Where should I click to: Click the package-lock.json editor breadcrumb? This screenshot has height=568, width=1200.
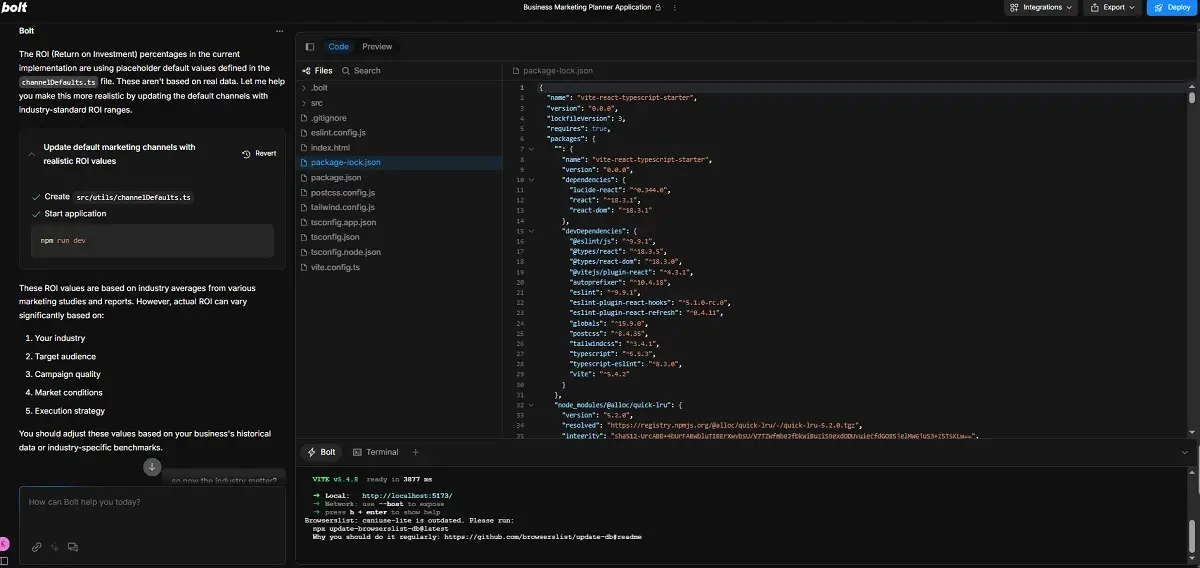coord(551,71)
